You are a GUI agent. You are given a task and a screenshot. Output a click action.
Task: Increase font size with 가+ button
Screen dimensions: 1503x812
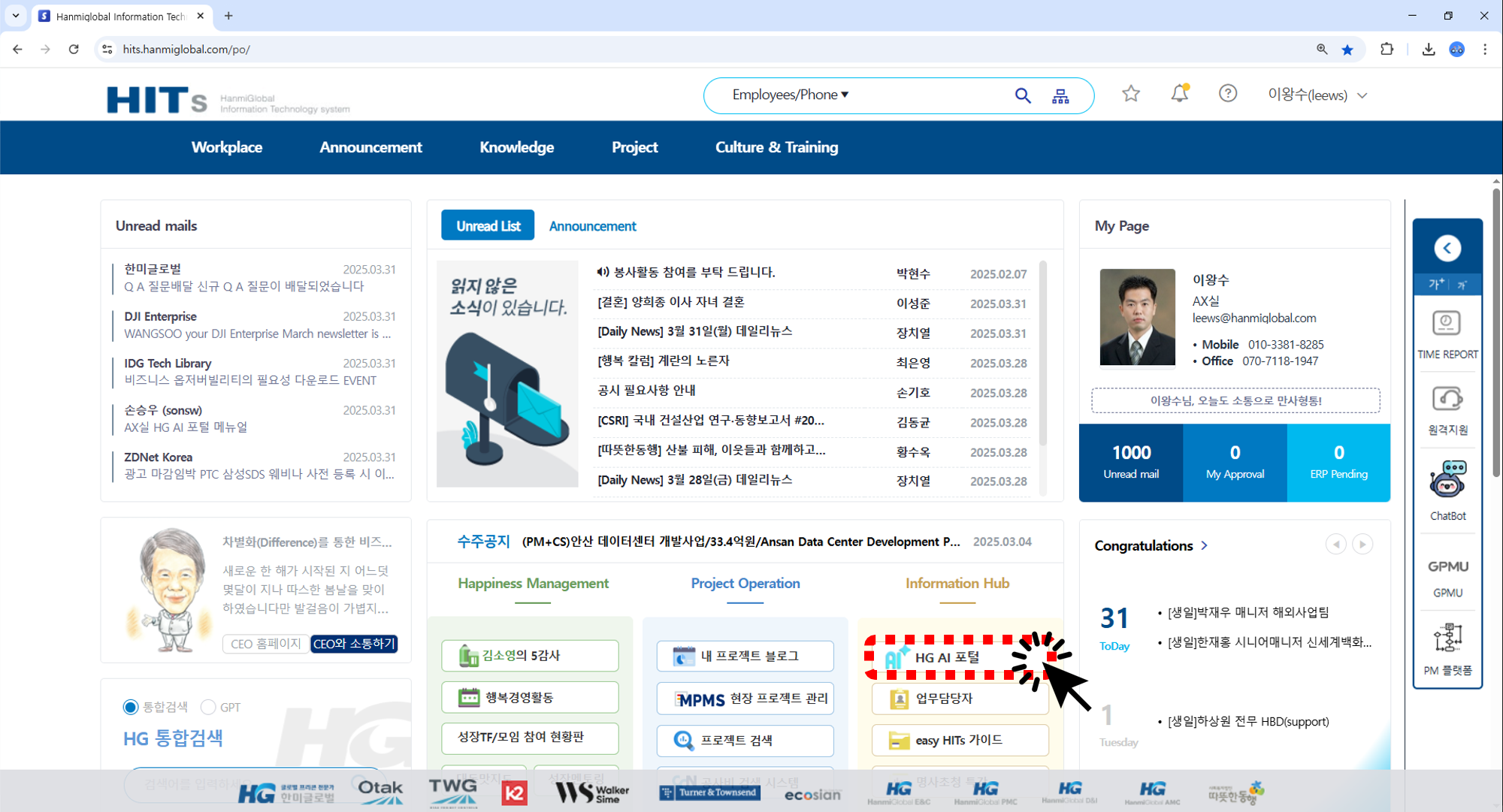tap(1436, 284)
